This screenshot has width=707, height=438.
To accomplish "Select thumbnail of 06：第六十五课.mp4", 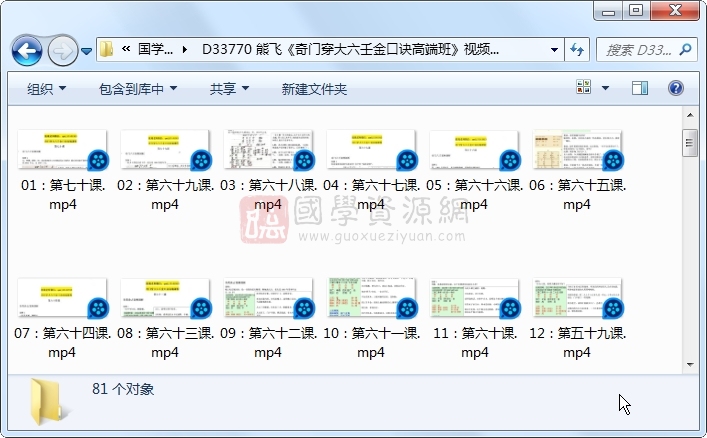I will tap(578, 150).
